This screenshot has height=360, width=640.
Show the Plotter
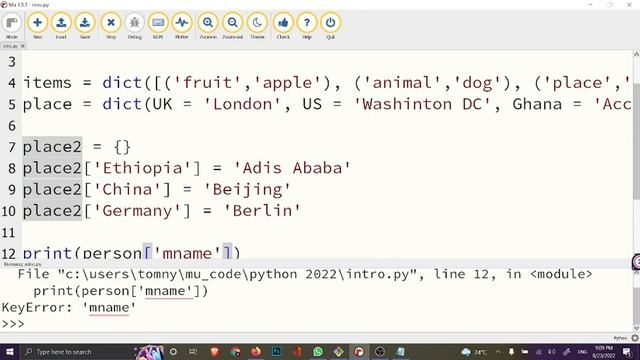click(x=182, y=25)
